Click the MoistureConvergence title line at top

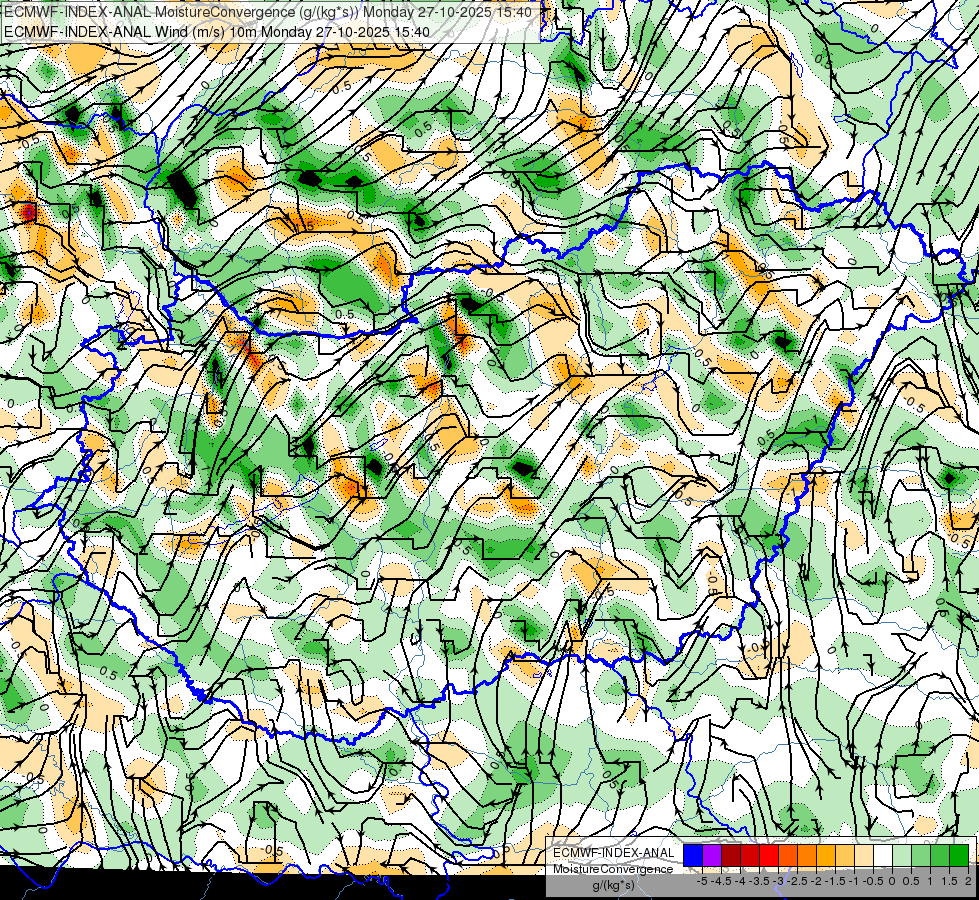coord(268,12)
